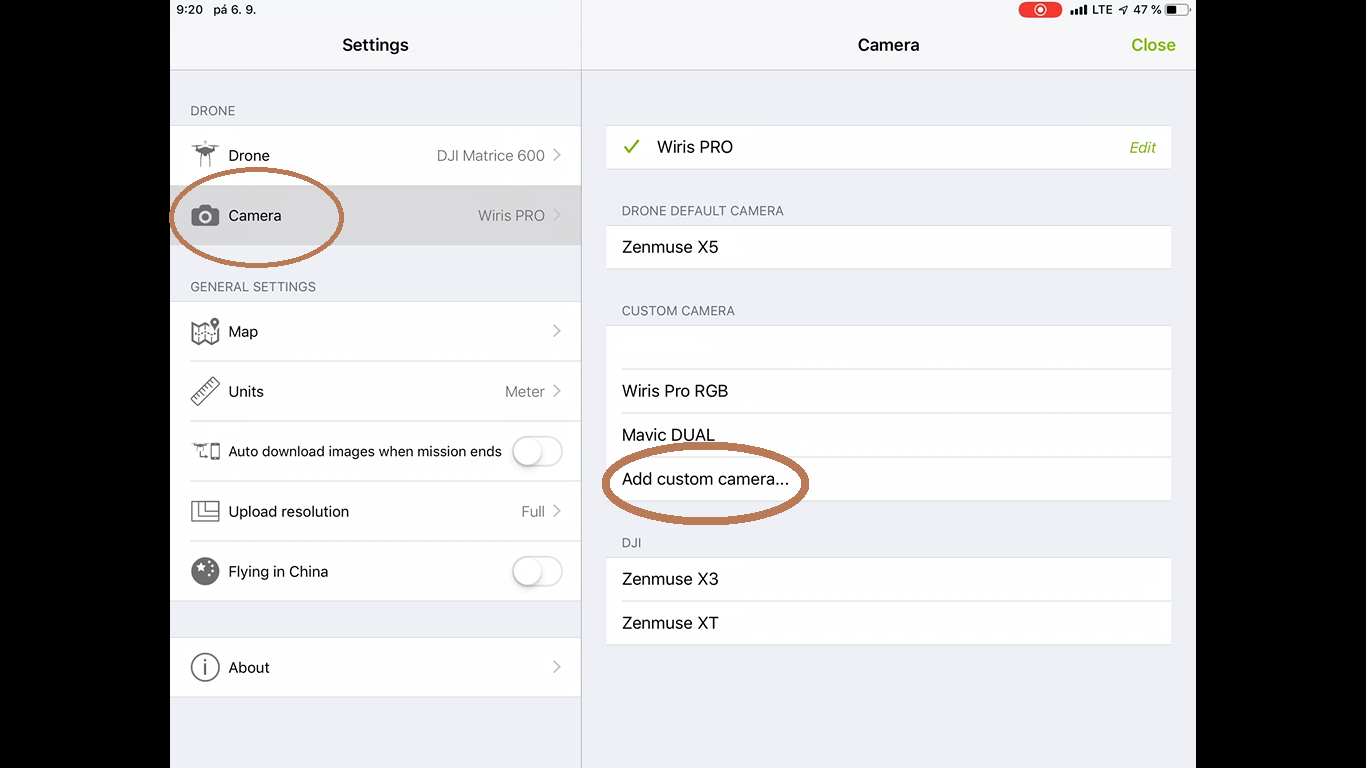Open the Units chevron next to Meter
Screen dimensions: 1366x768
(x=557, y=391)
